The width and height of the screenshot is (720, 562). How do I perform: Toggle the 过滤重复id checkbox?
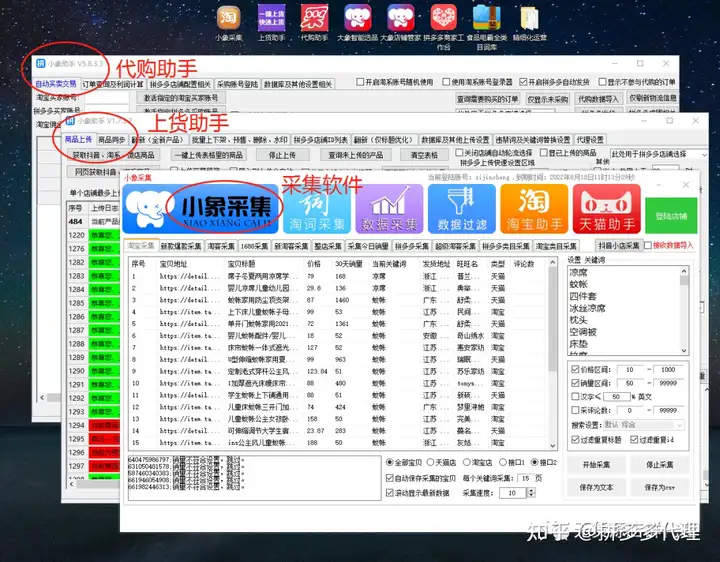click(x=634, y=439)
